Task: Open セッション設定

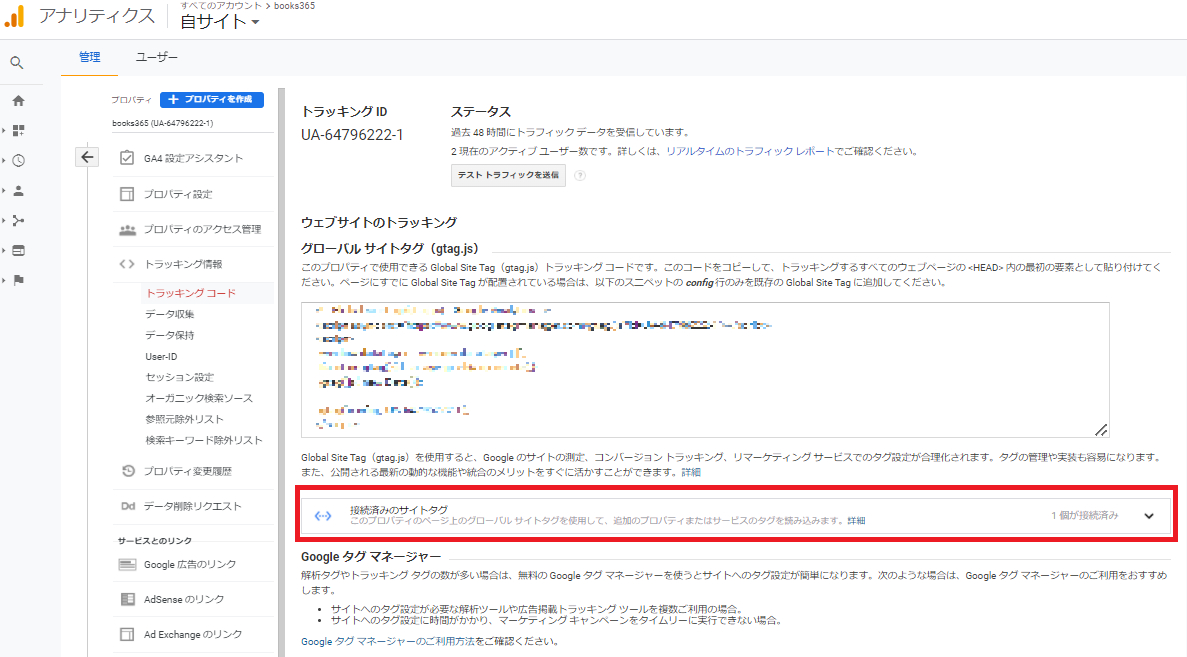Action: 179,377
